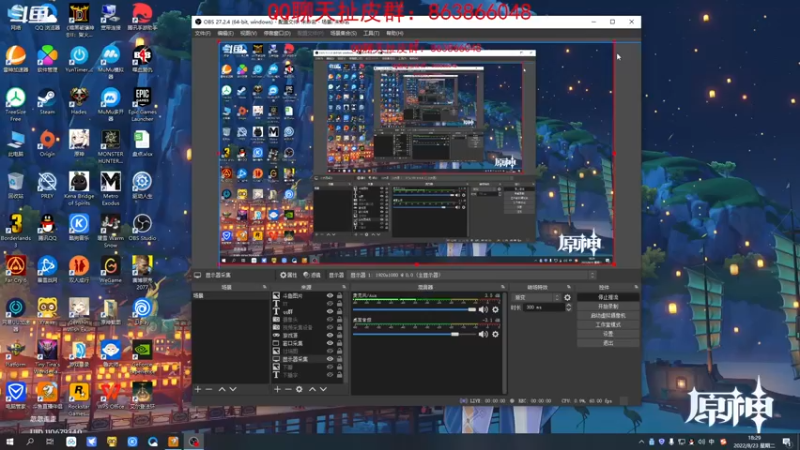
Task: Click the 开始录制 button
Action: pyautogui.click(x=608, y=306)
